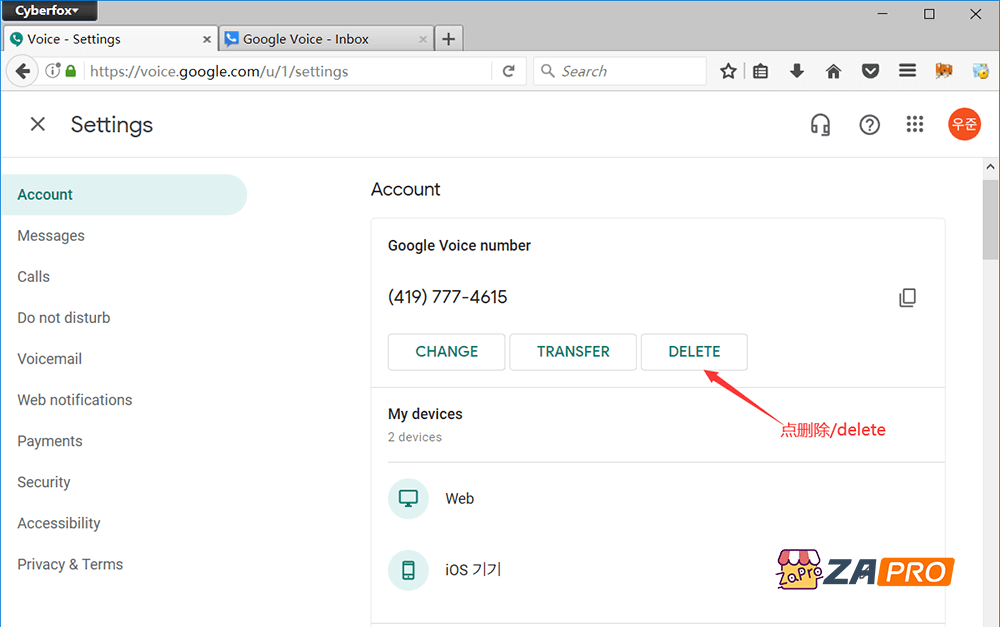Open Google Voice help
1000x627 pixels.
869,124
